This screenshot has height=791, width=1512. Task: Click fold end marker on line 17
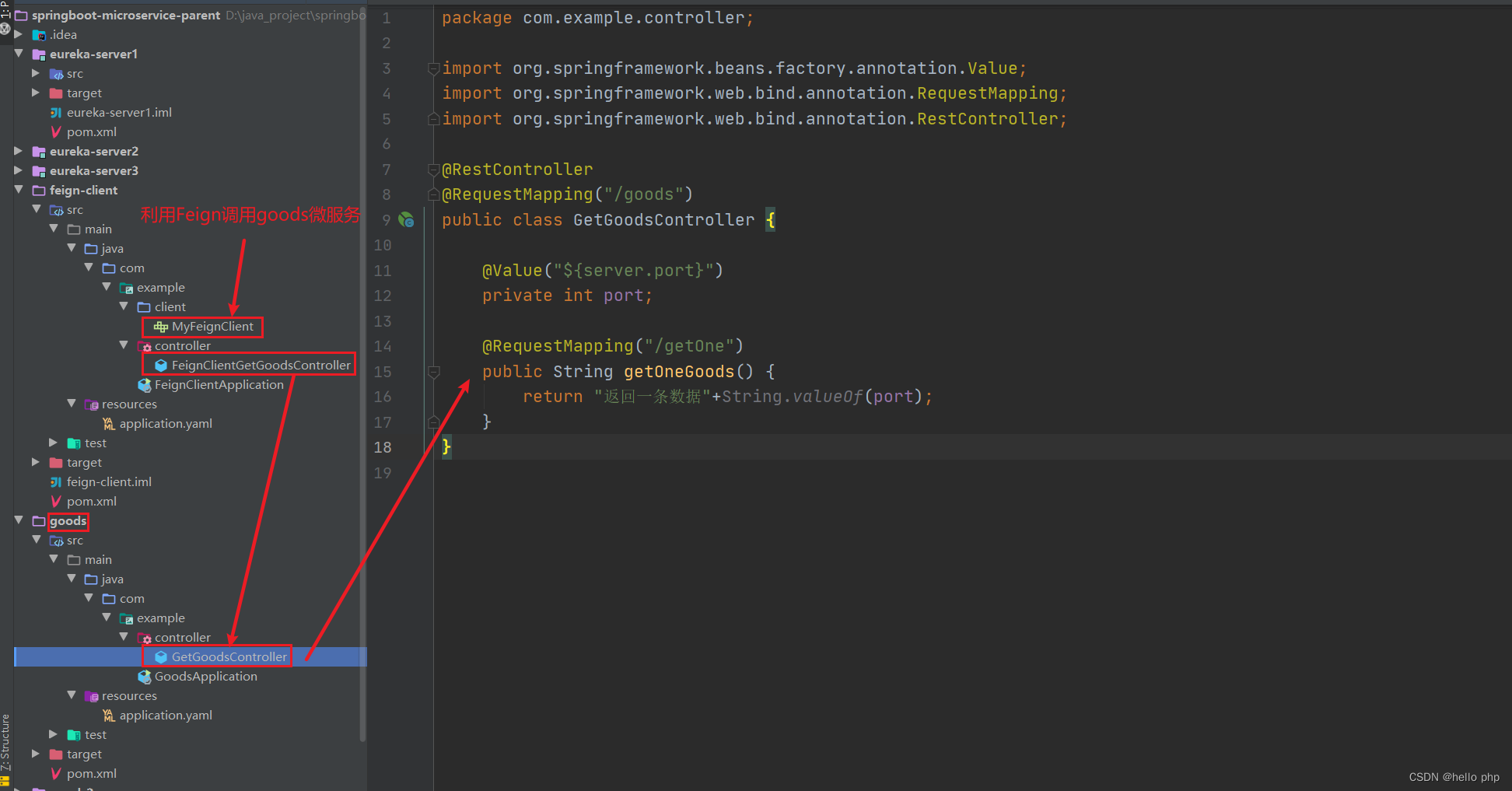tap(434, 422)
